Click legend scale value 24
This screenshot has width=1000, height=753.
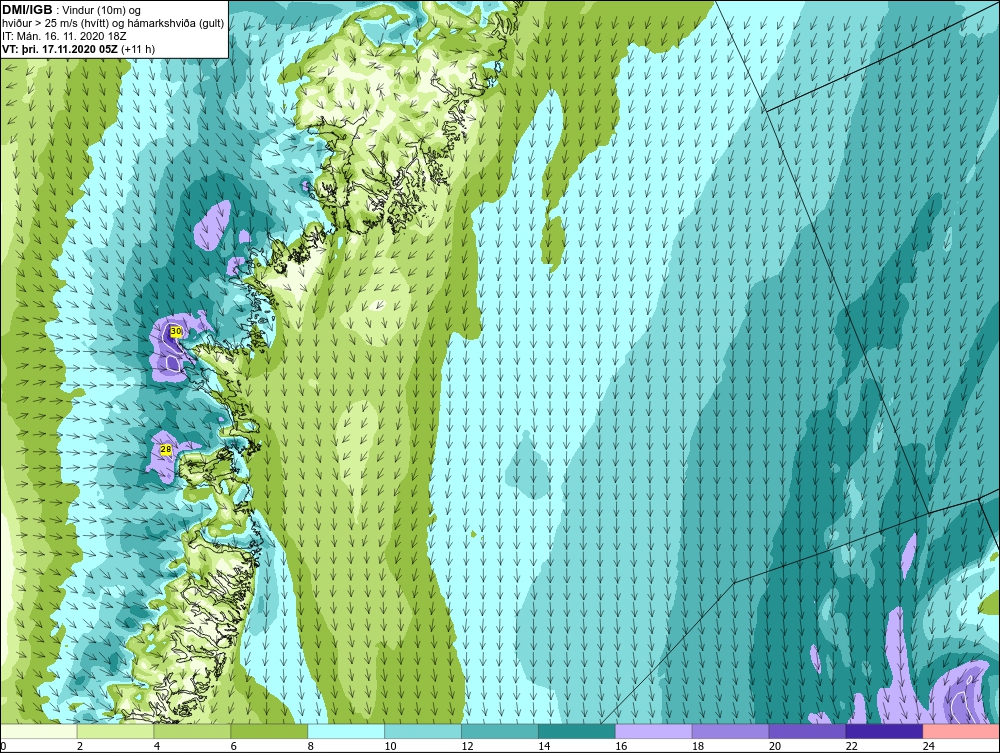pos(929,746)
